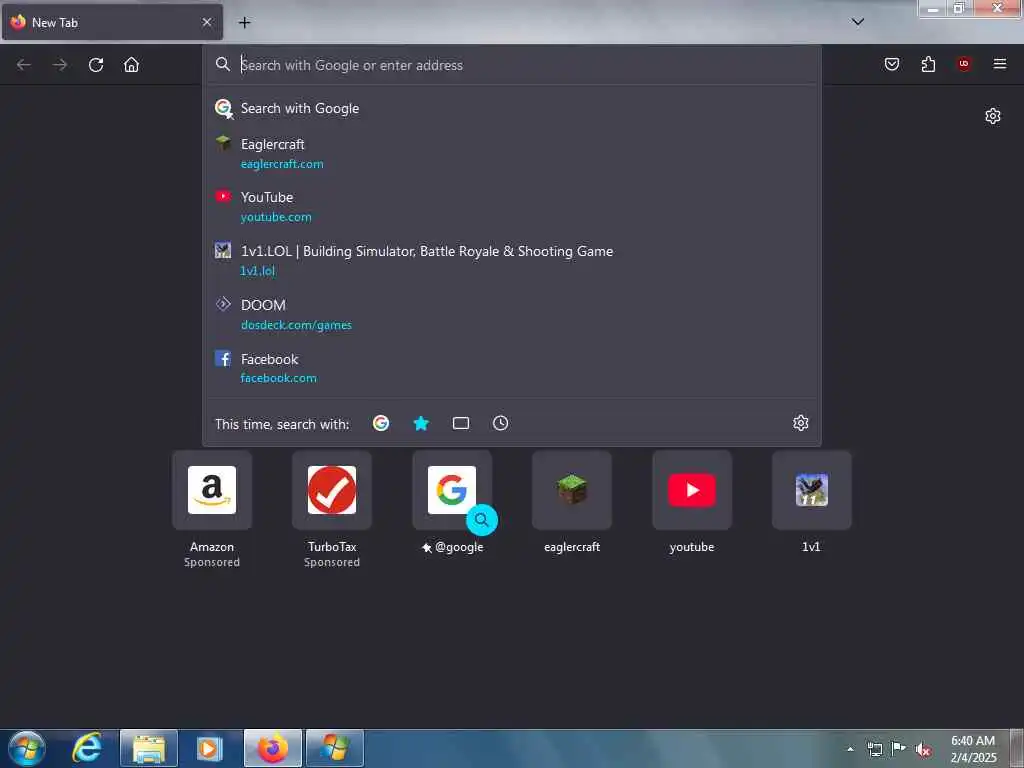Image resolution: width=1024 pixels, height=768 pixels.
Task: Open new tab page personalize gear
Action: point(993,116)
